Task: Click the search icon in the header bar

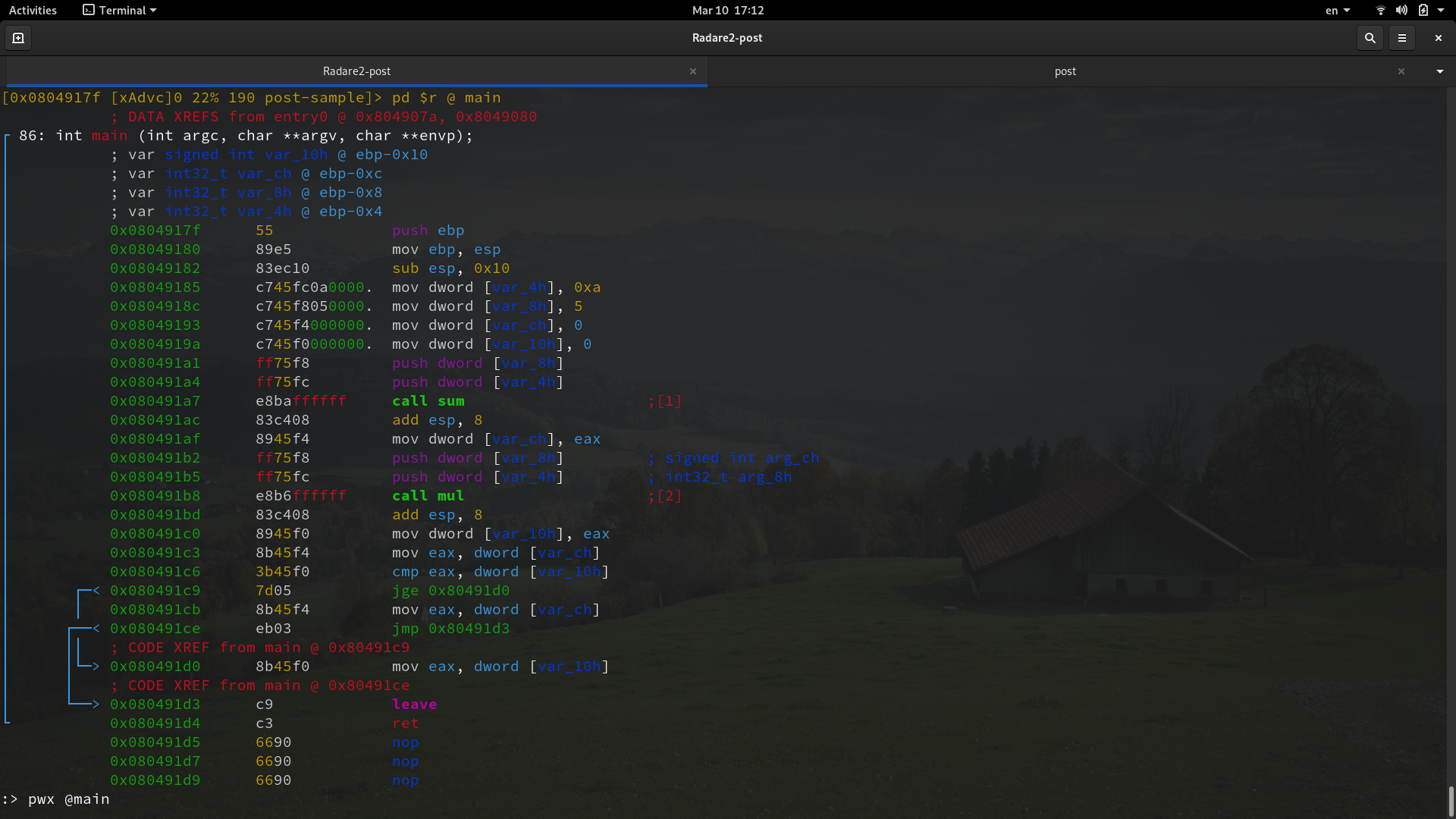Action: point(1370,38)
